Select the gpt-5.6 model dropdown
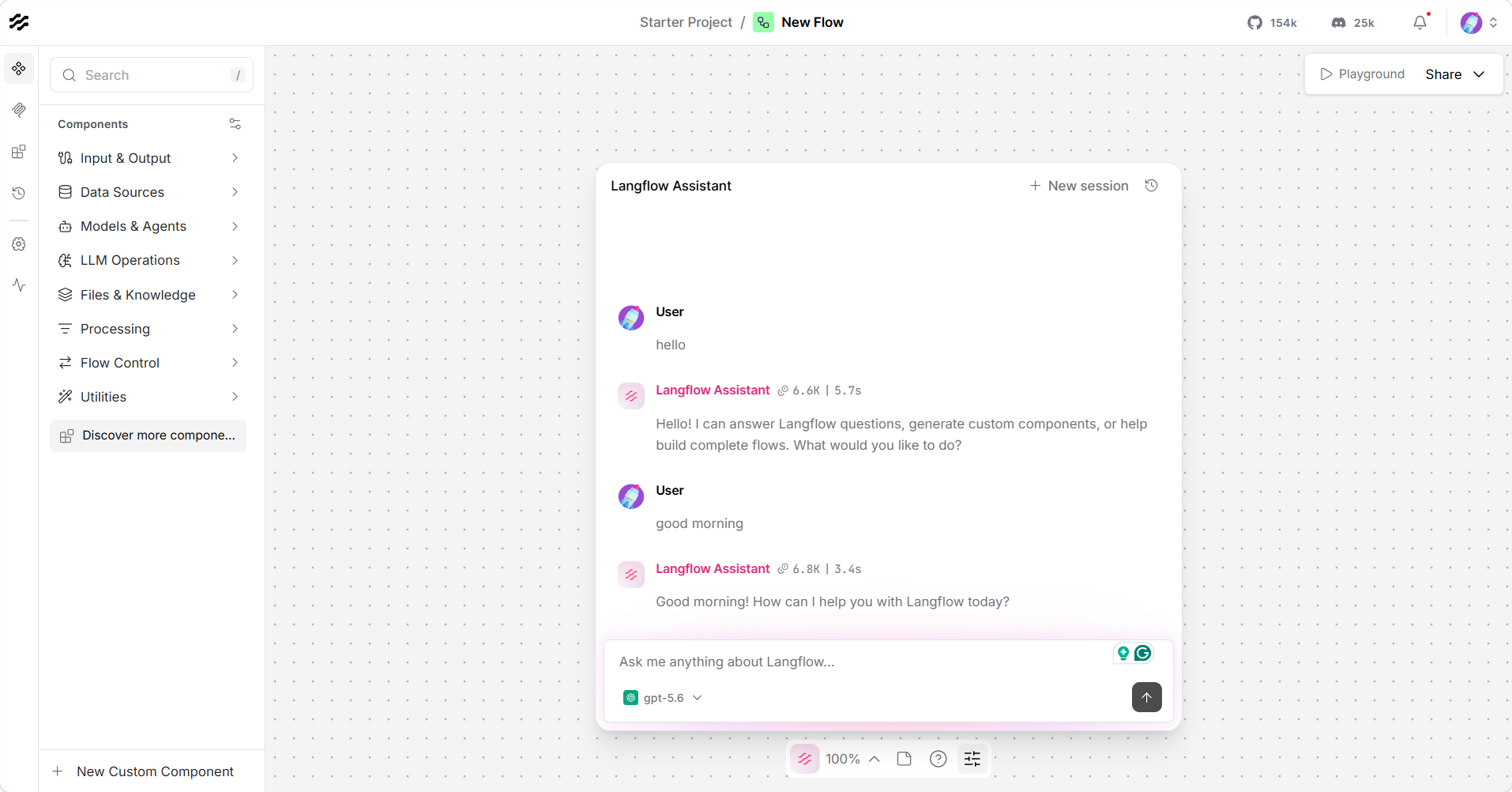This screenshot has height=792, width=1512. coord(663,698)
